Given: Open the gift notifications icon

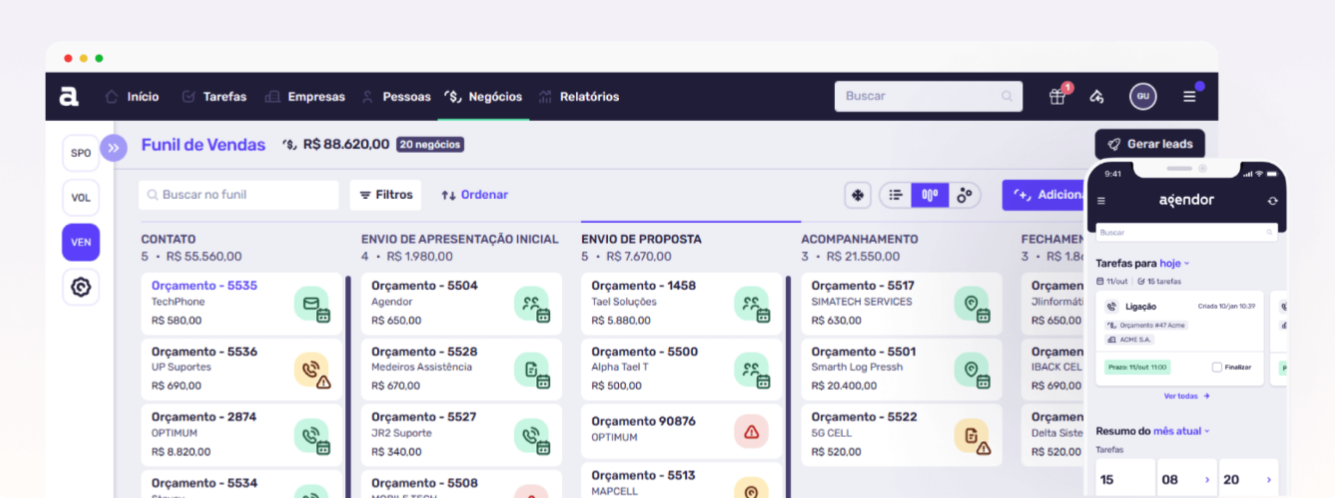Looking at the screenshot, I should point(1057,96).
